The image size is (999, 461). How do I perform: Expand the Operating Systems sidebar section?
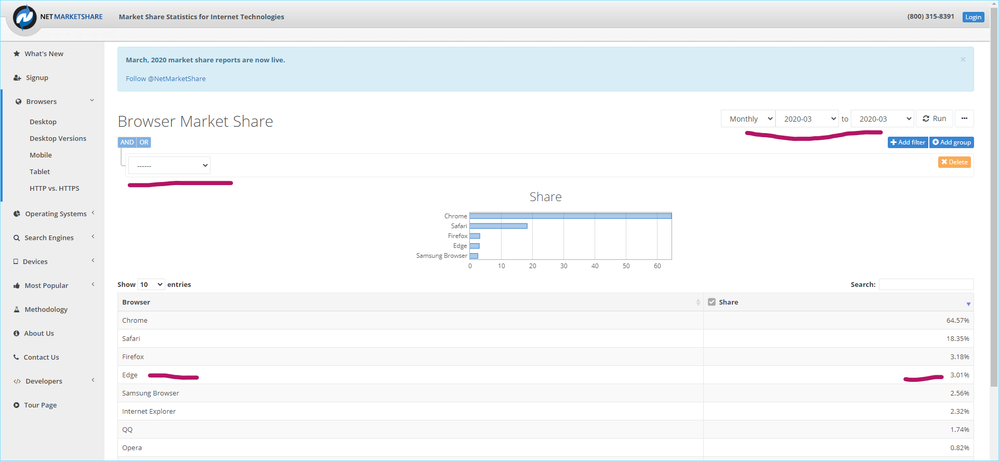[93, 213]
